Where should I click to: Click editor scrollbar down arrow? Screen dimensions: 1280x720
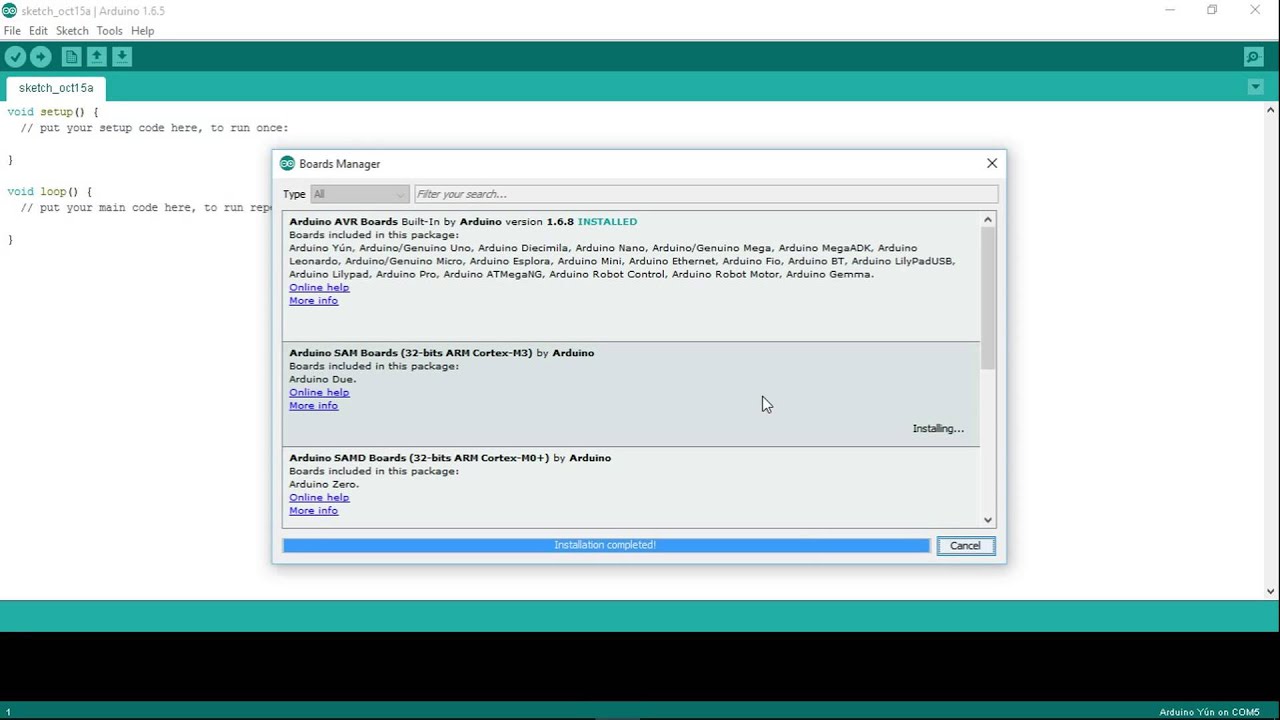point(1271,591)
